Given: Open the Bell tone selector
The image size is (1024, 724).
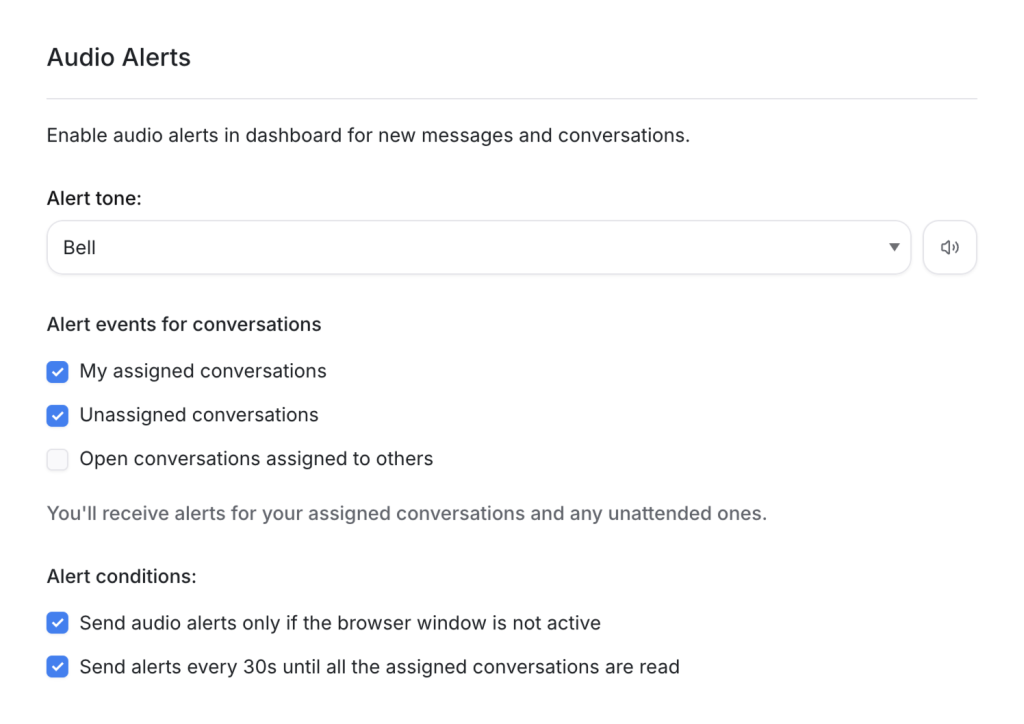Looking at the screenshot, I should [479, 247].
